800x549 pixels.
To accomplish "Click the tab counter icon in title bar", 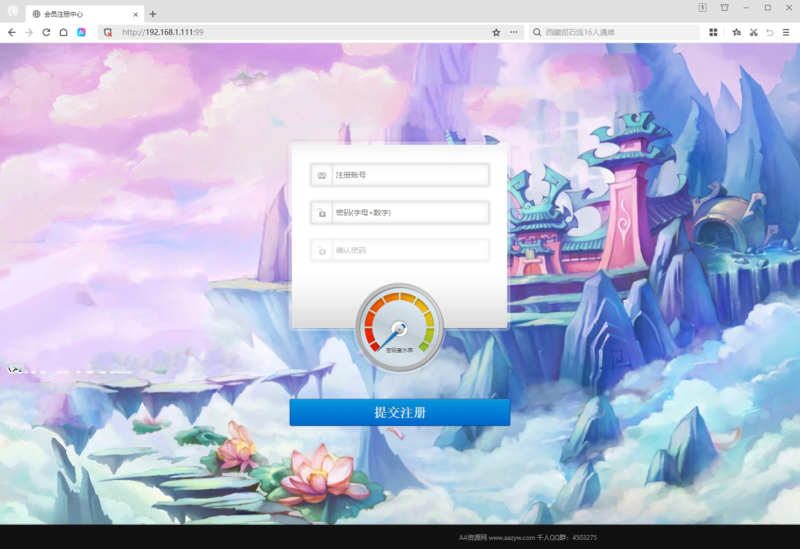I will 703,7.
